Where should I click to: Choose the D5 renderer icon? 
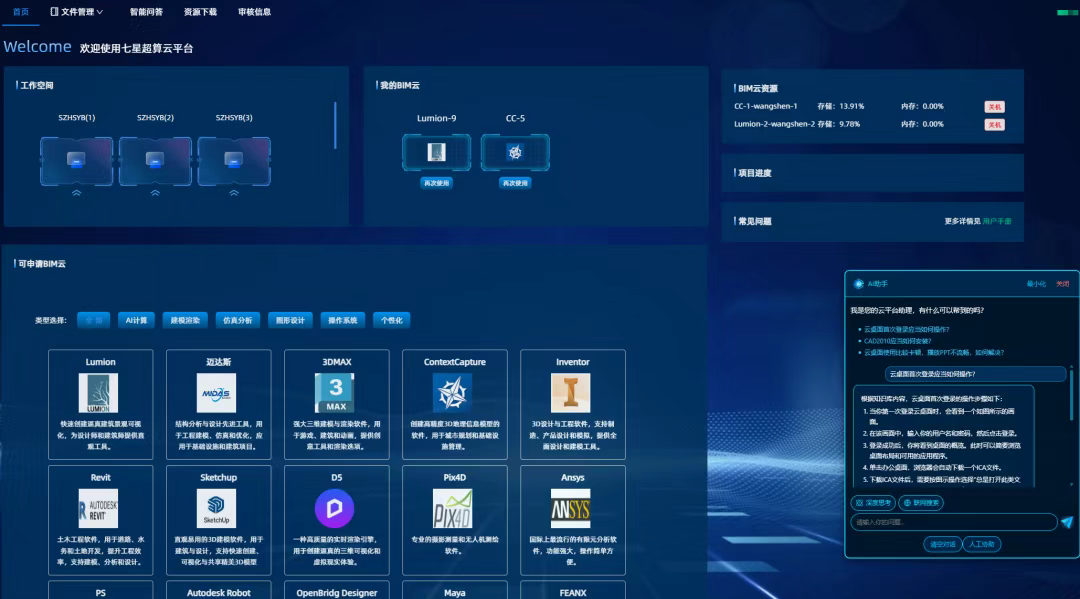tap(335, 508)
